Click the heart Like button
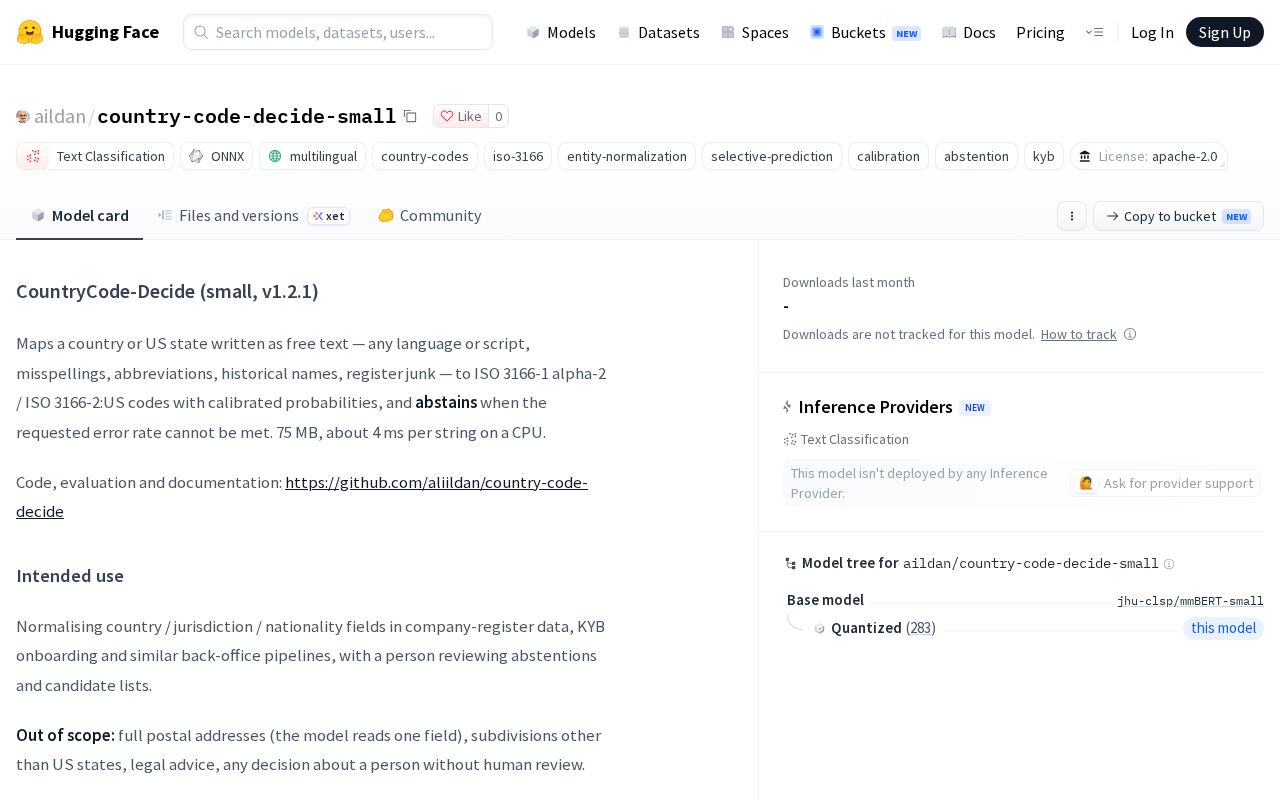 tap(461, 116)
